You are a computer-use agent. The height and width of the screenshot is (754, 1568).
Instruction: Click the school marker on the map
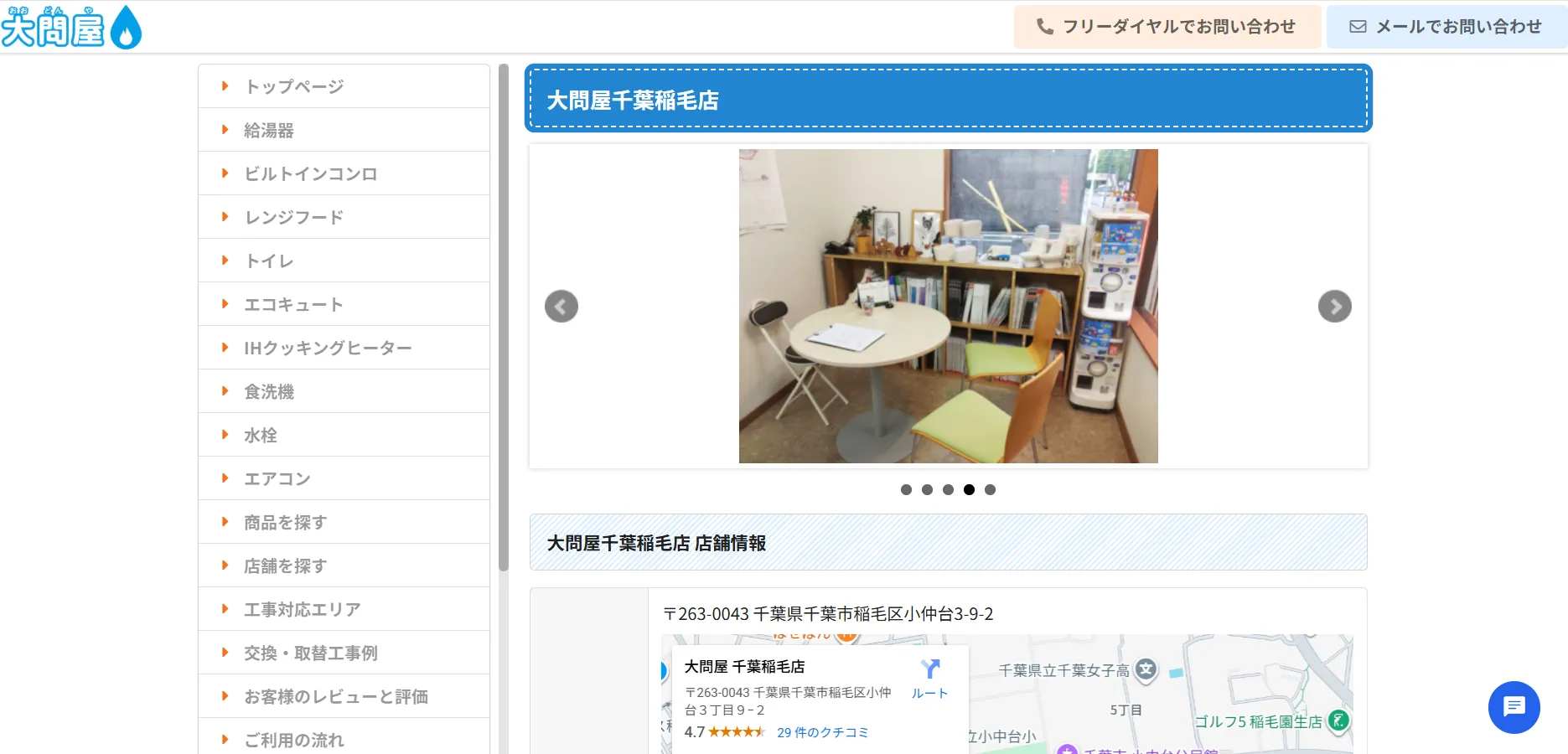[x=1146, y=669]
